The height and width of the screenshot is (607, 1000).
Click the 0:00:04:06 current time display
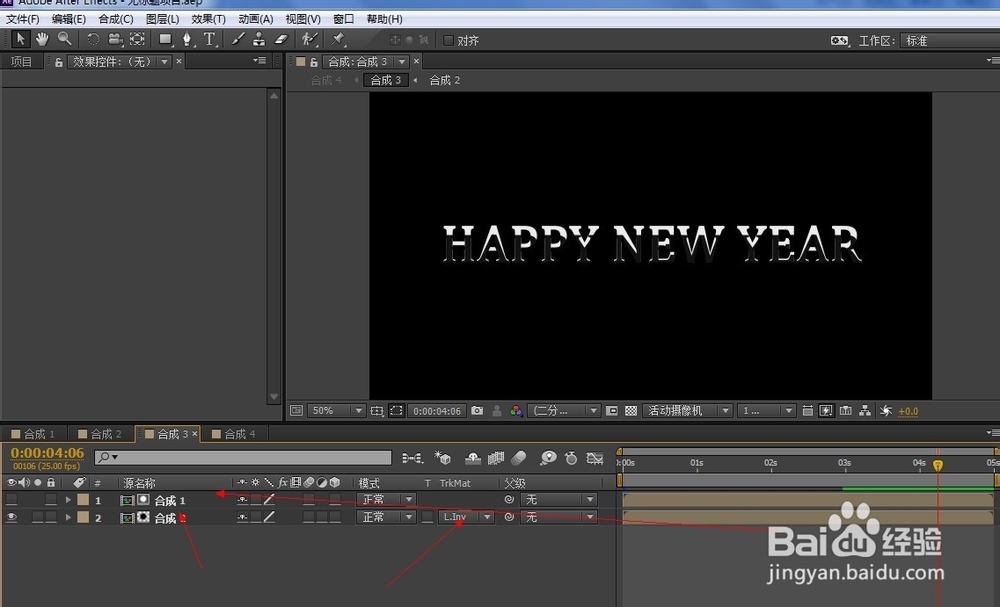coord(47,453)
